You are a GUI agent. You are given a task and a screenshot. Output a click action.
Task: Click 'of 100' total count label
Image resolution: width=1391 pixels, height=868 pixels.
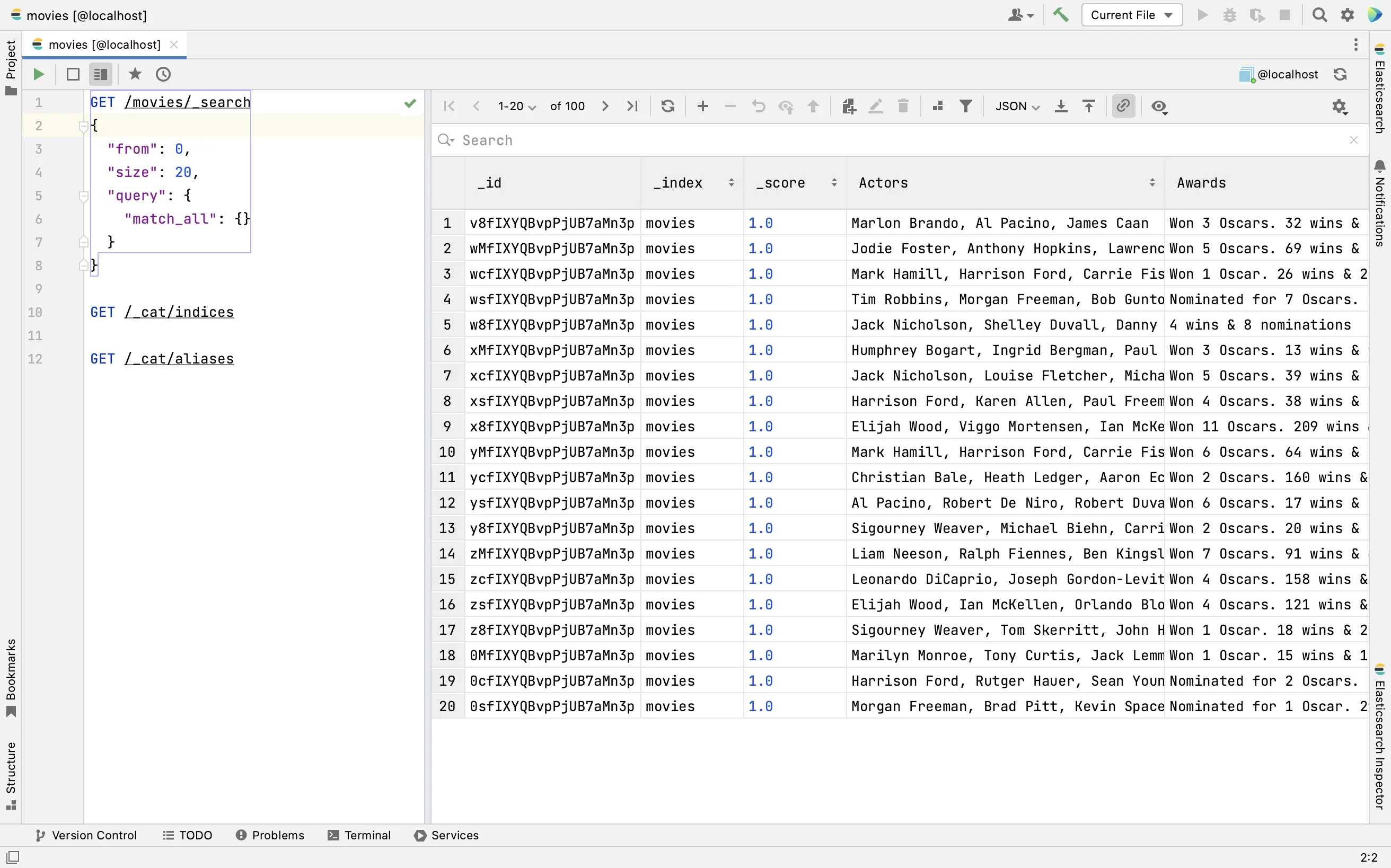pyautogui.click(x=567, y=106)
